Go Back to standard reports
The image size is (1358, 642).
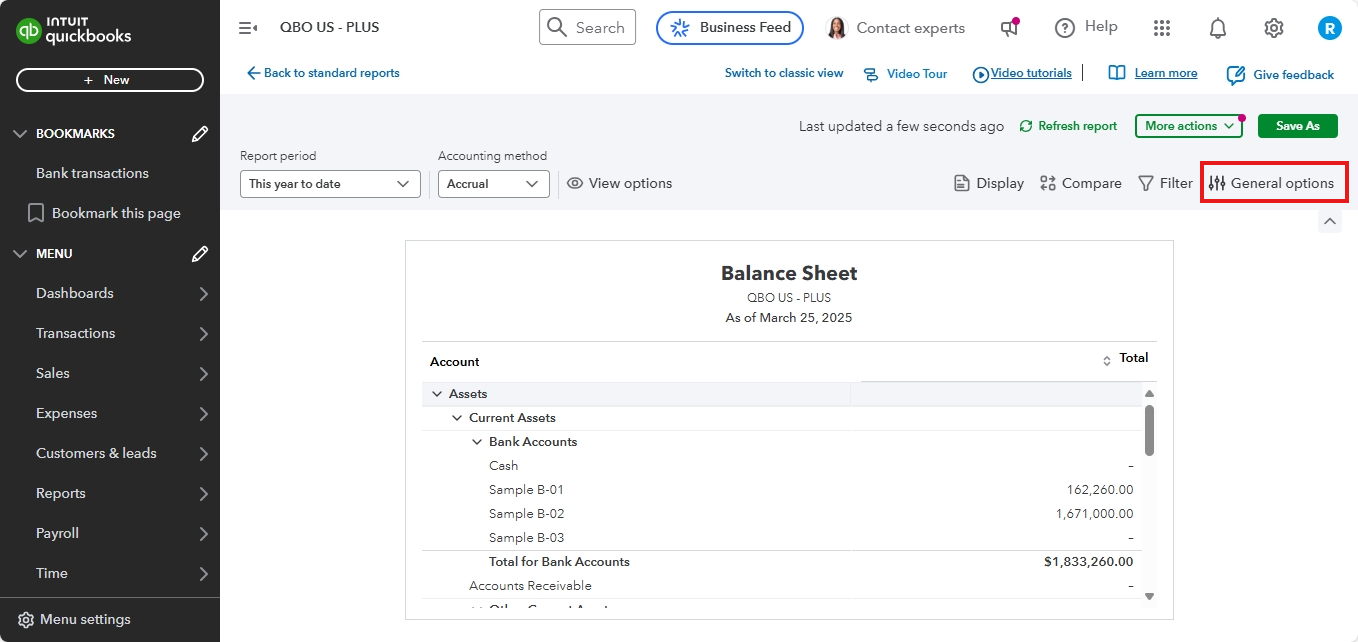(323, 73)
